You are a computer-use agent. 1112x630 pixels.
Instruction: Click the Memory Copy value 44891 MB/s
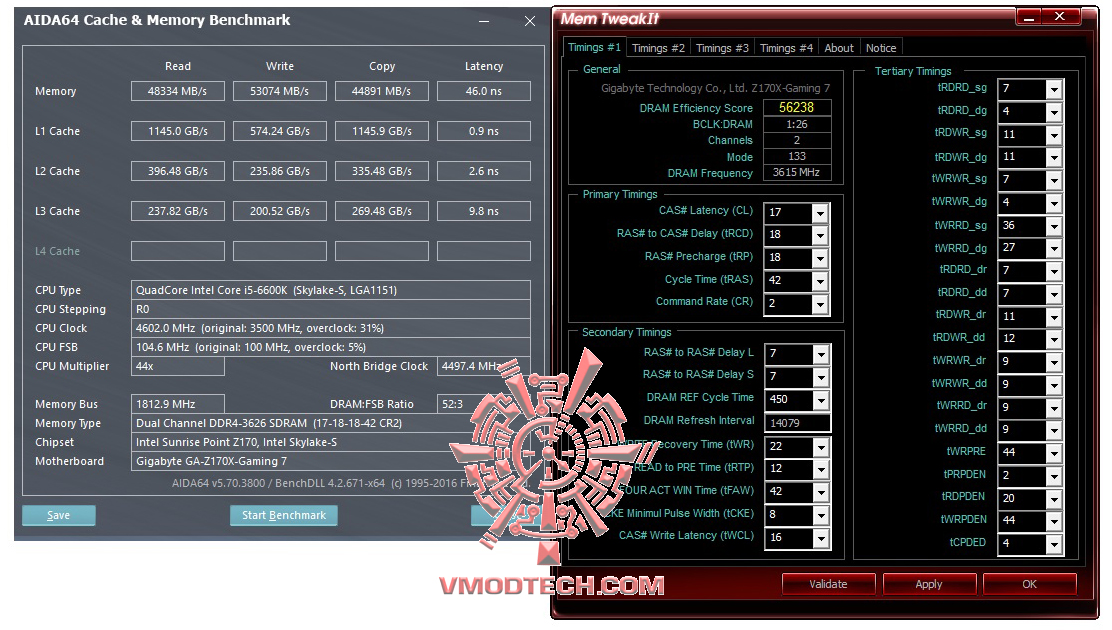[382, 91]
